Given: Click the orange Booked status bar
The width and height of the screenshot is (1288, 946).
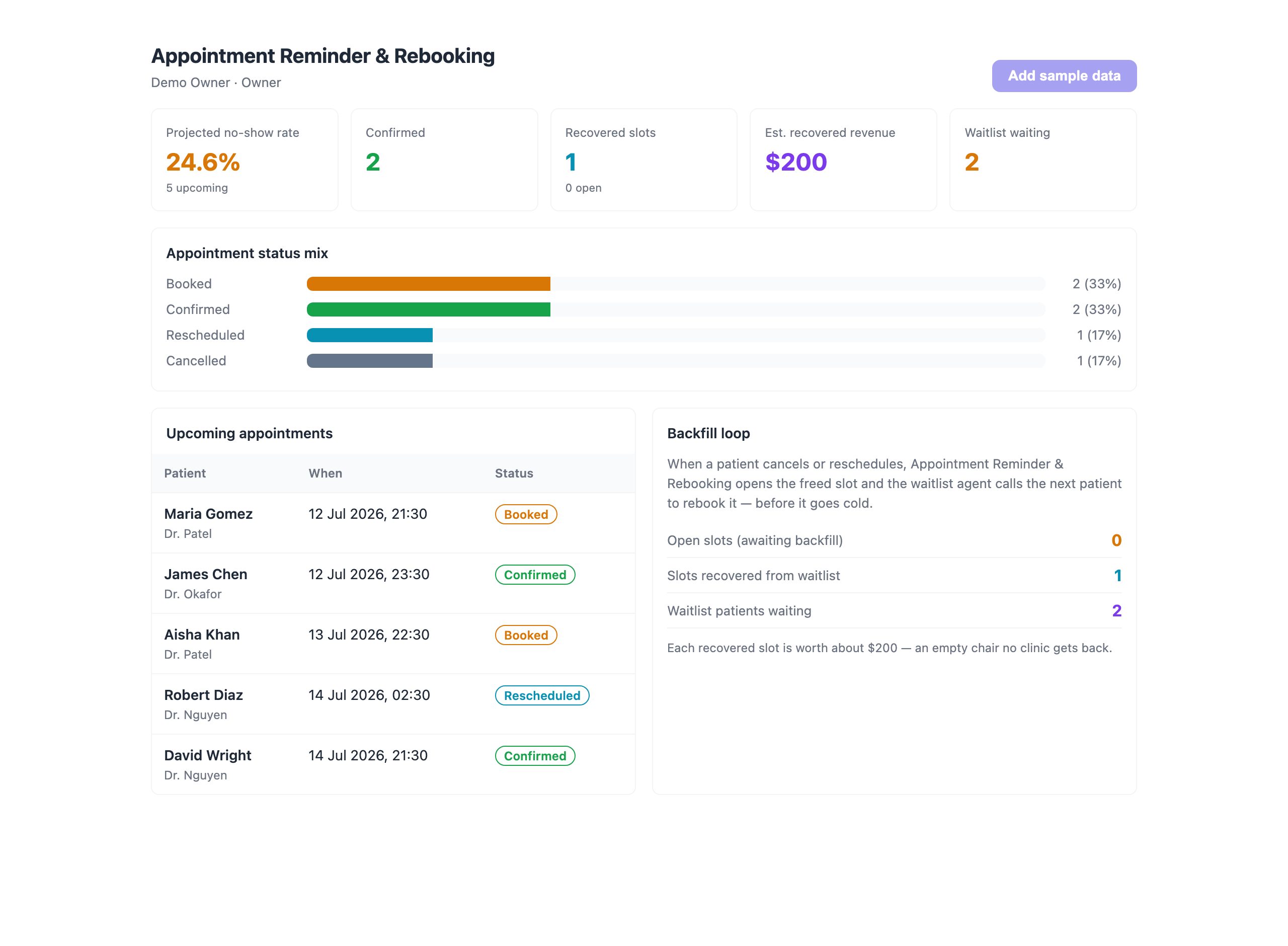Looking at the screenshot, I should point(428,283).
